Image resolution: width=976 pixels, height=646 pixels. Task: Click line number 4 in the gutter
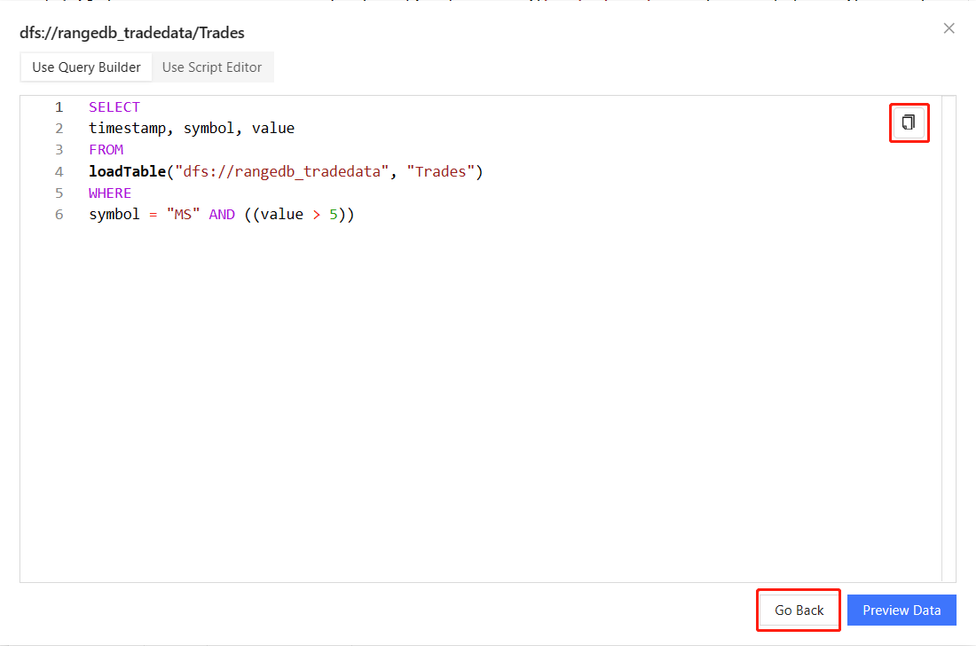59,171
